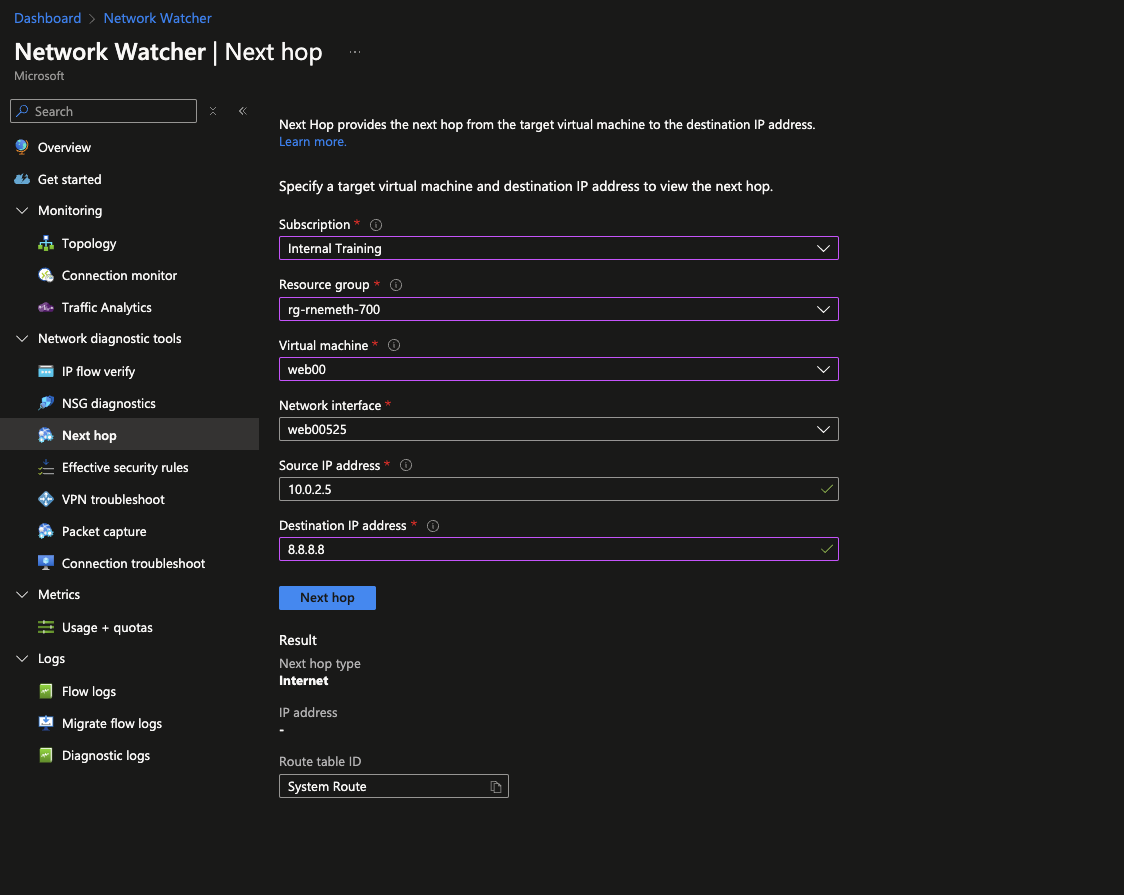Open the Virtual machine dropdown
The height and width of the screenshot is (895, 1124).
coord(558,369)
